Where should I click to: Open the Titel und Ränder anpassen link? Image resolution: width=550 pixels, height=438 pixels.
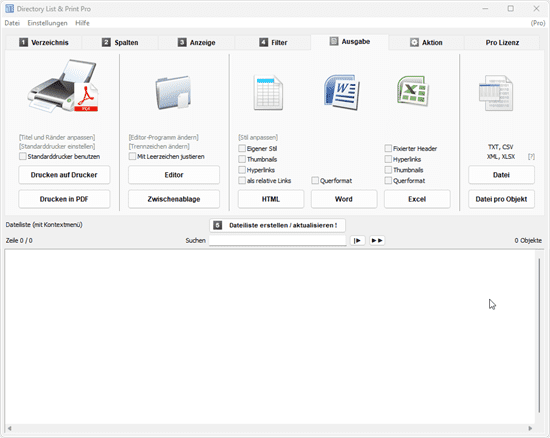click(57, 137)
